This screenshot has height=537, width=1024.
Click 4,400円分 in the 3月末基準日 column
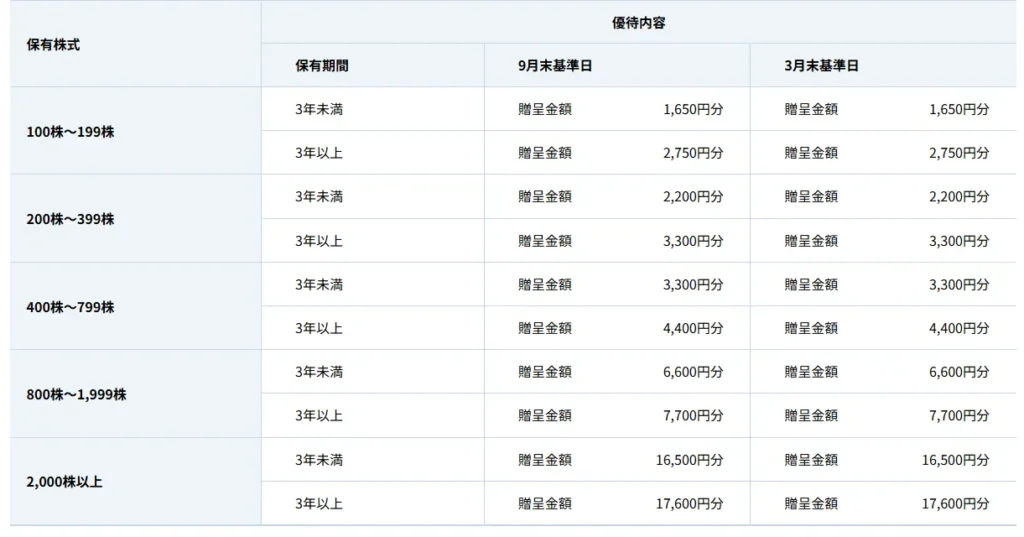(x=959, y=328)
